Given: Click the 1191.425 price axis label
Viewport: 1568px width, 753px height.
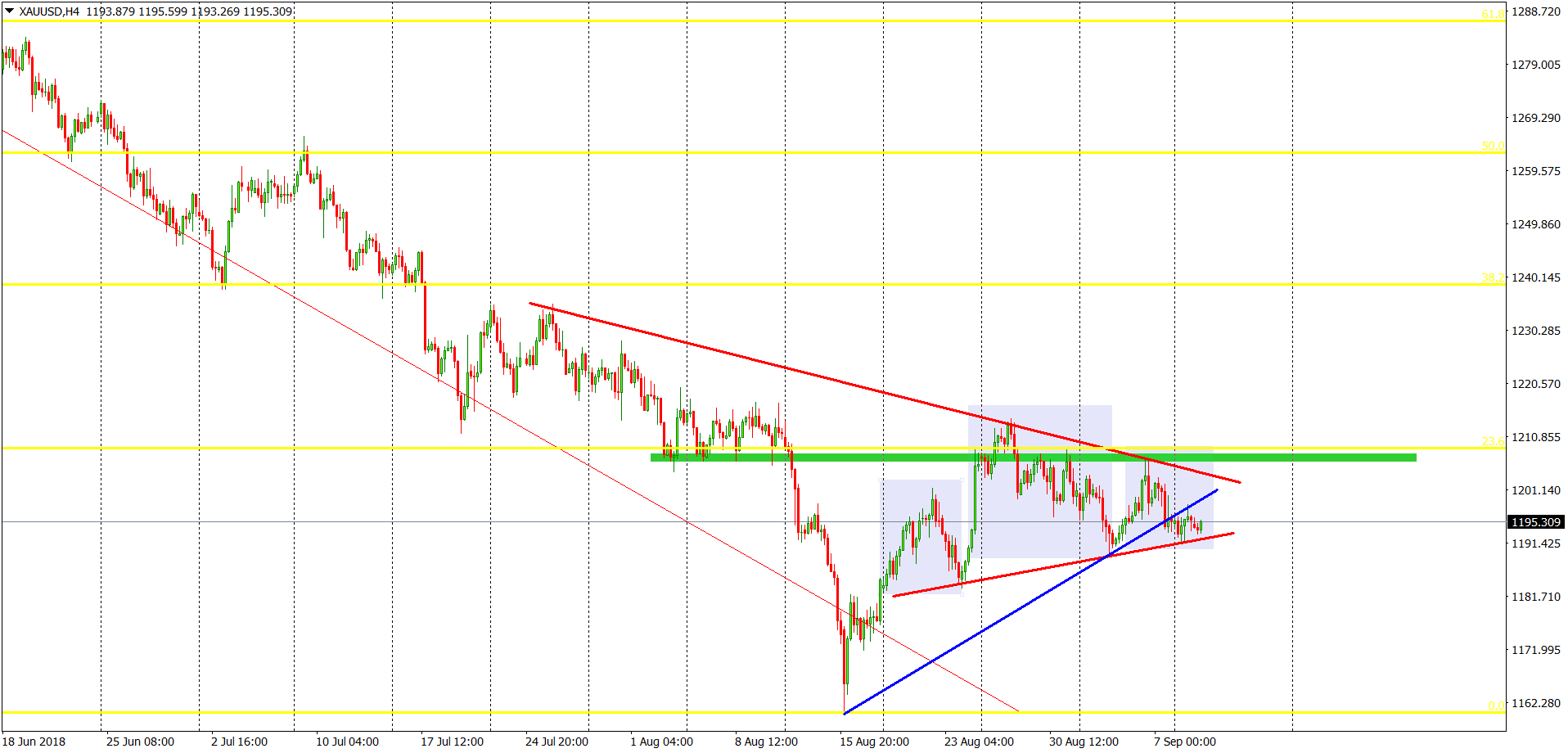Looking at the screenshot, I should pos(1535,543).
